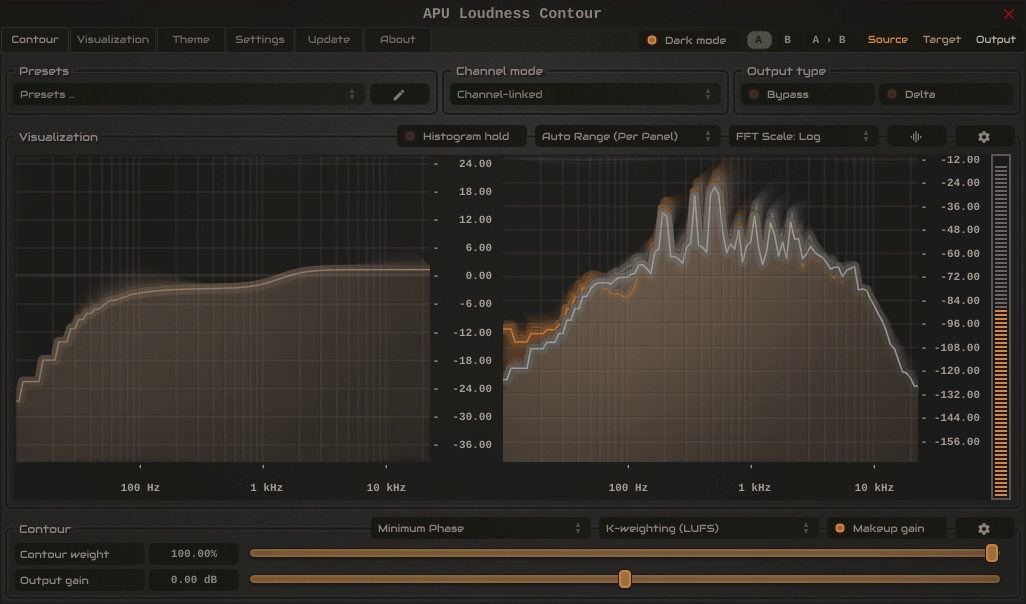Open the Settings tab
Screen dimensions: 1026x604
[x=260, y=40]
